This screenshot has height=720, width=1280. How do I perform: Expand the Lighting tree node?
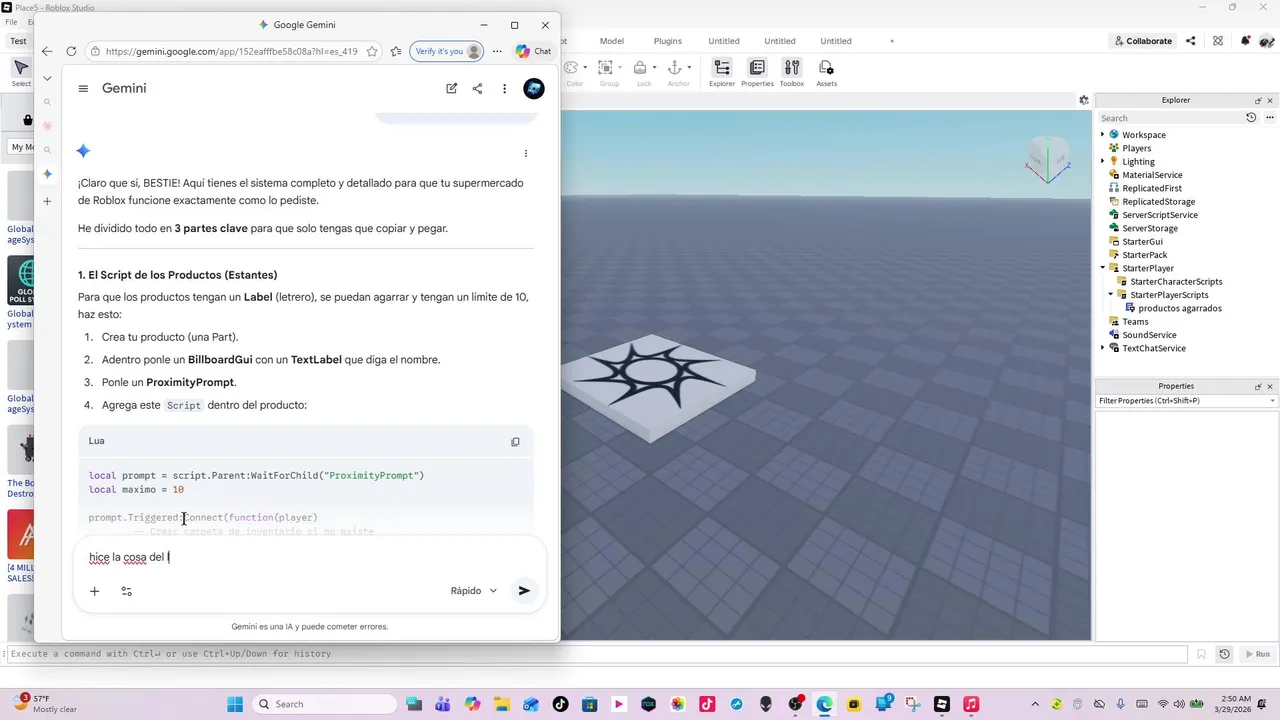(1103, 161)
